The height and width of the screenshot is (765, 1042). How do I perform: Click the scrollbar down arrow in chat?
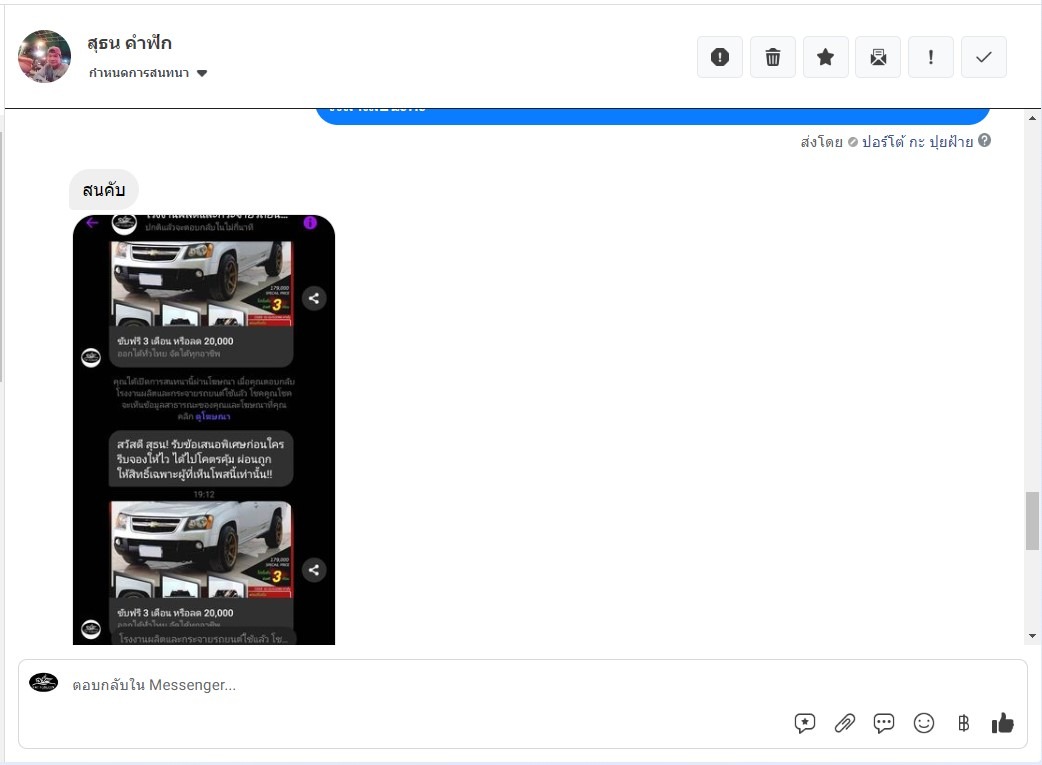(x=1032, y=636)
